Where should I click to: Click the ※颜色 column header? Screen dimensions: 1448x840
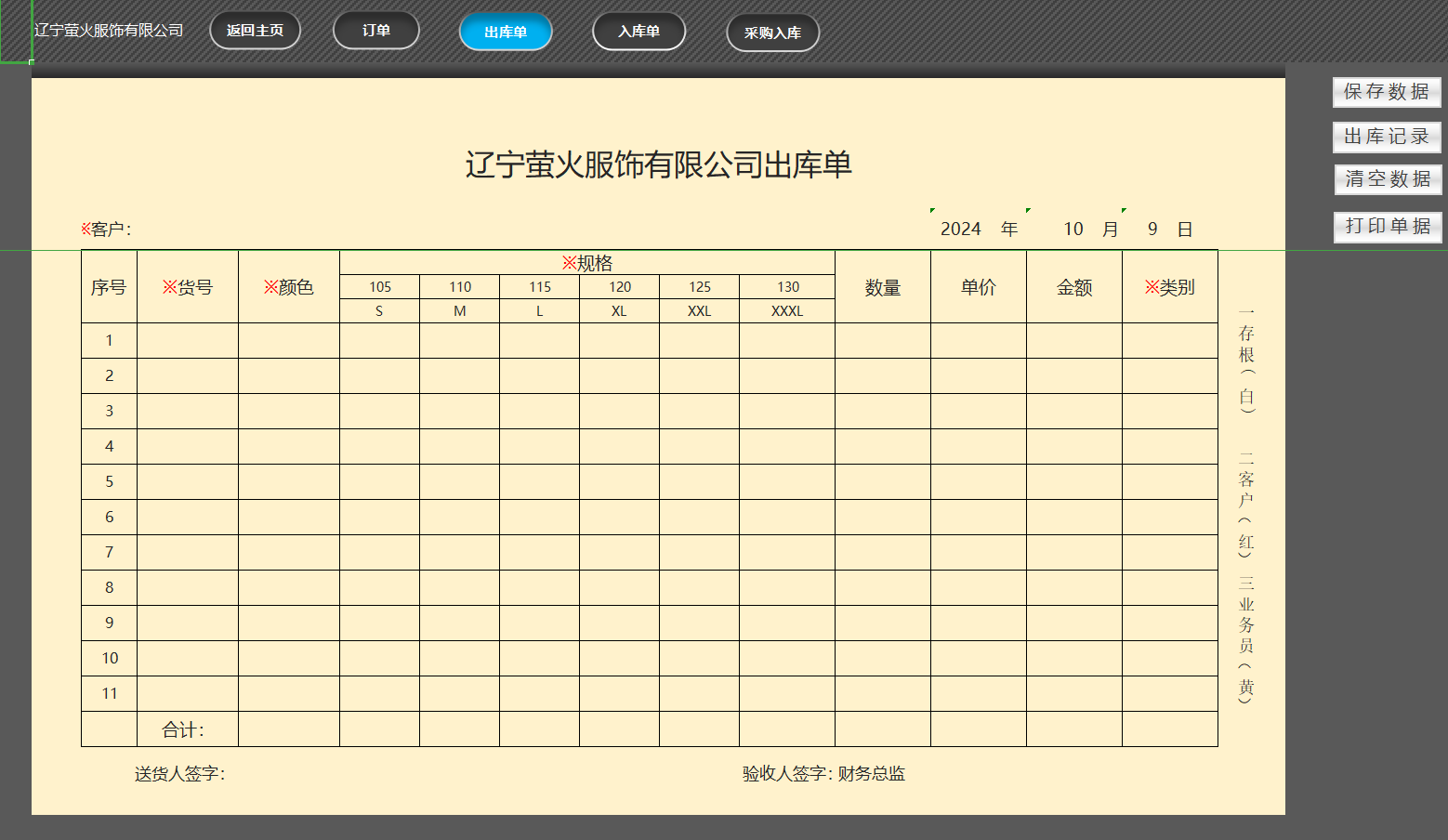(289, 287)
